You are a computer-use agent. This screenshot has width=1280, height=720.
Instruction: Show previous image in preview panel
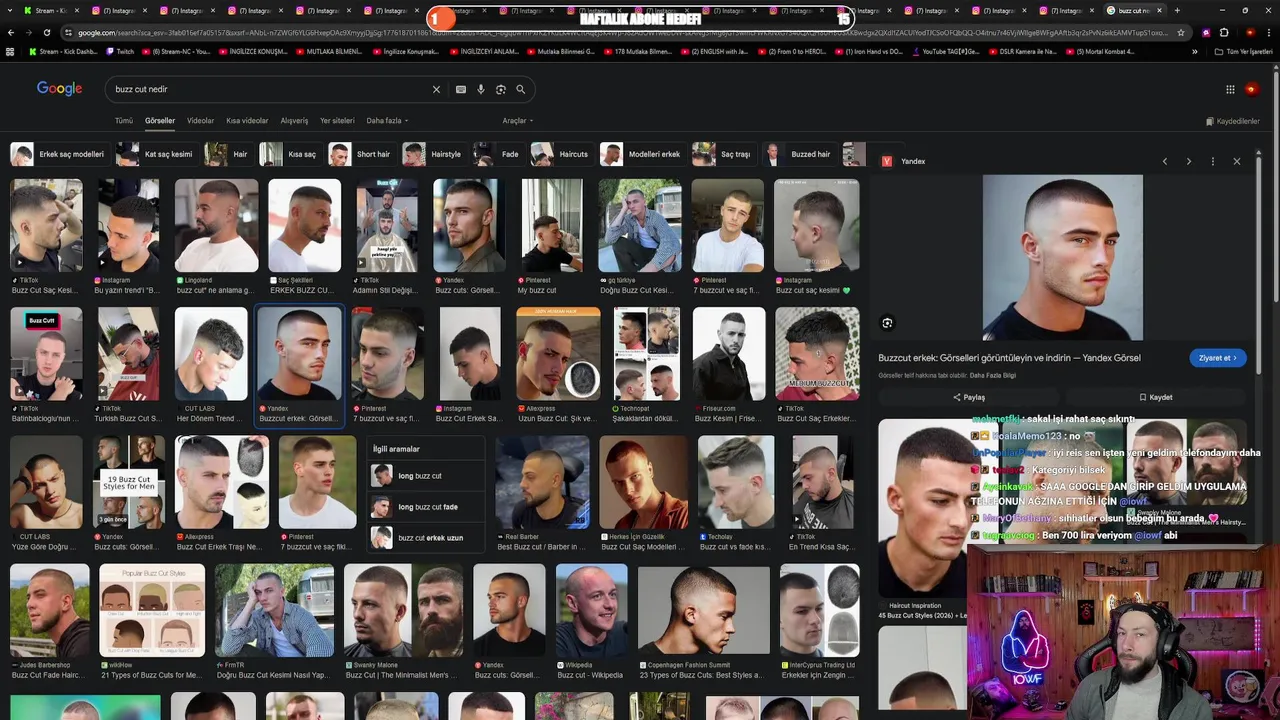1165,161
